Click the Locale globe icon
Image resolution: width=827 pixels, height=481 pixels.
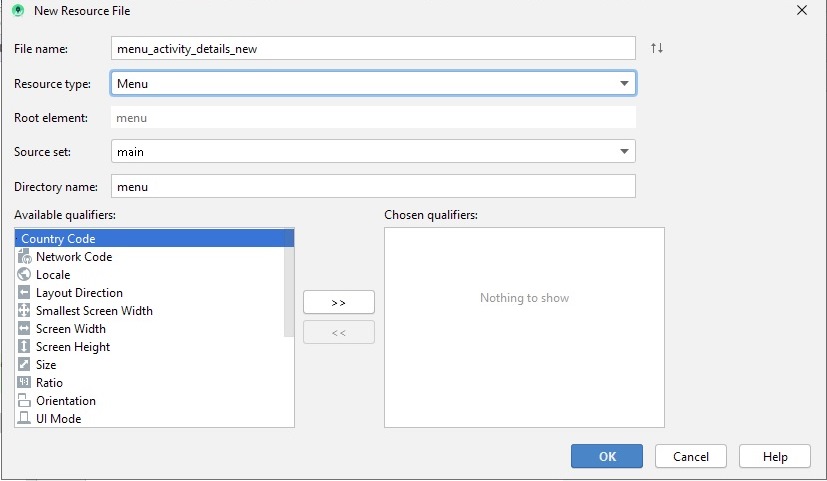tap(25, 275)
